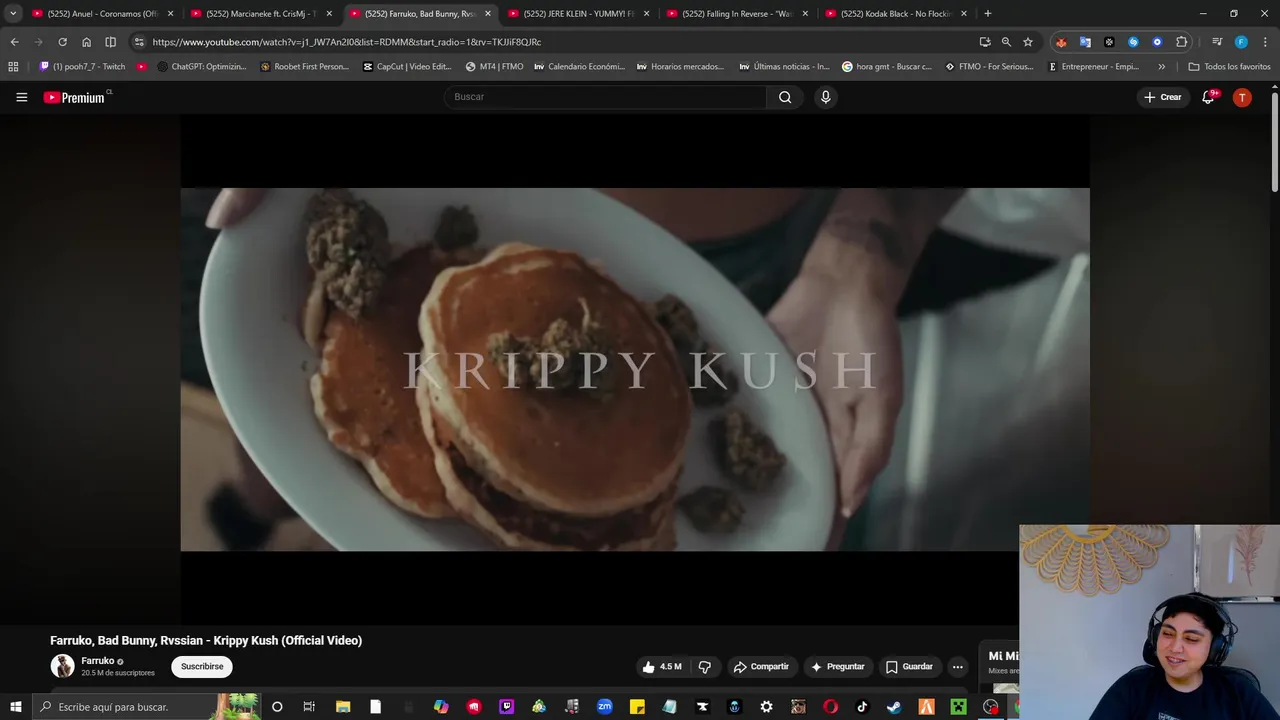The height and width of the screenshot is (720, 1280).
Task: Click the YouTube search magnifier button
Action: pyautogui.click(x=785, y=97)
